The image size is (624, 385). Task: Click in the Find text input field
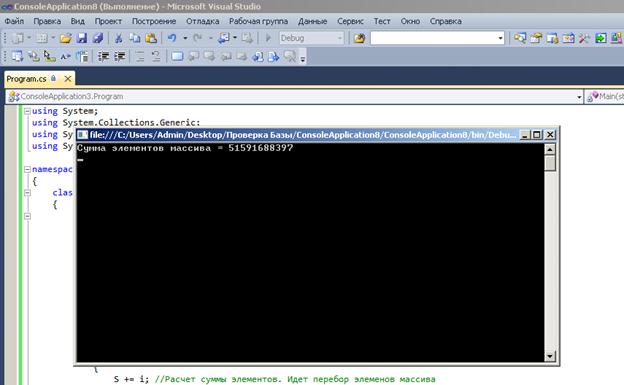click(434, 38)
